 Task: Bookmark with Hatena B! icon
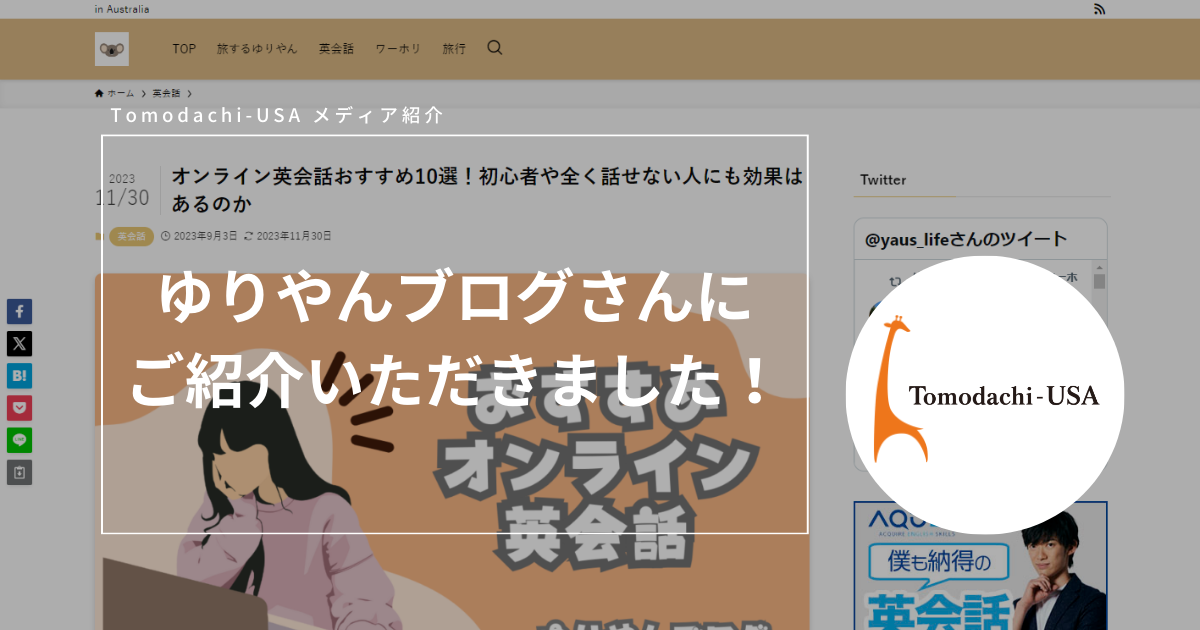(20, 376)
